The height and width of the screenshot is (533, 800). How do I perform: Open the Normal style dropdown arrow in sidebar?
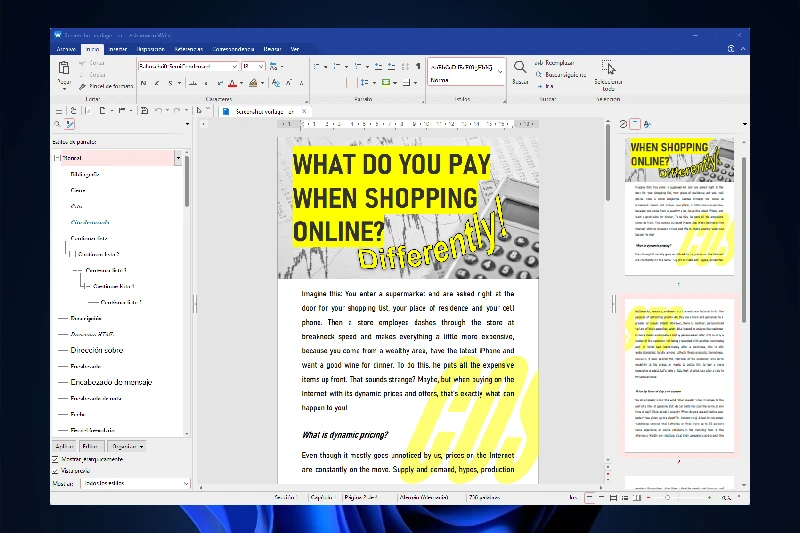[178, 158]
